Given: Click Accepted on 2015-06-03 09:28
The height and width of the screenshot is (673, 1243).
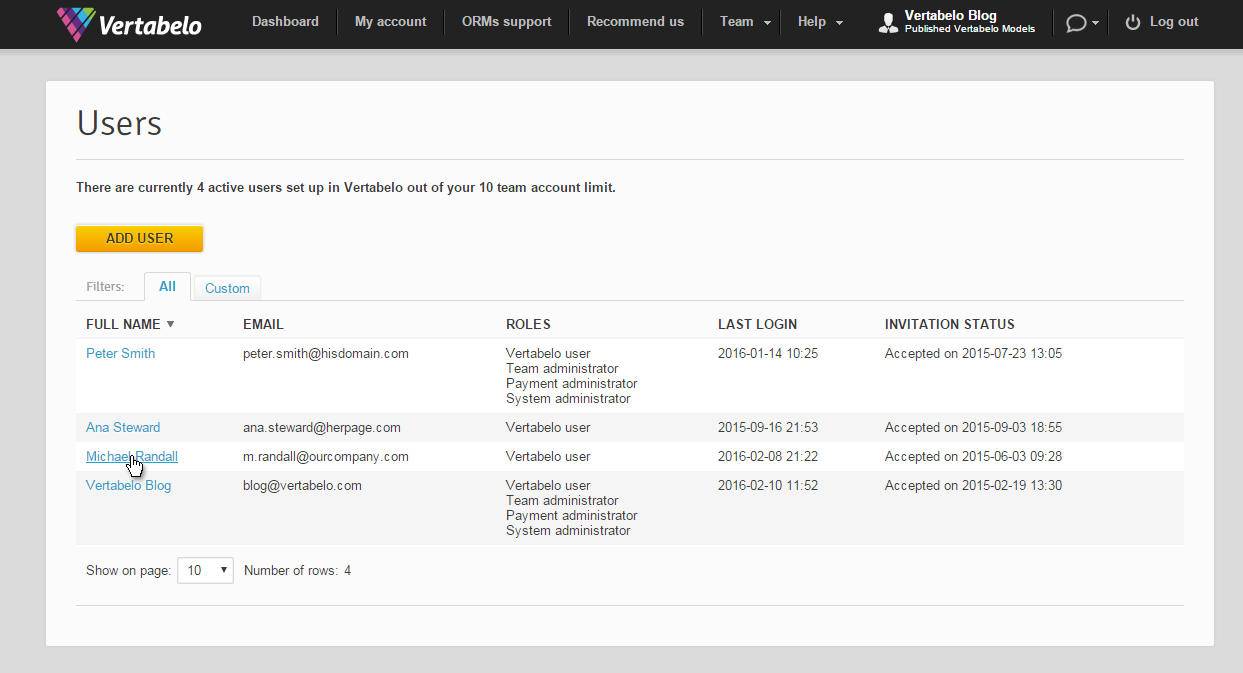Looking at the screenshot, I should pos(973,456).
